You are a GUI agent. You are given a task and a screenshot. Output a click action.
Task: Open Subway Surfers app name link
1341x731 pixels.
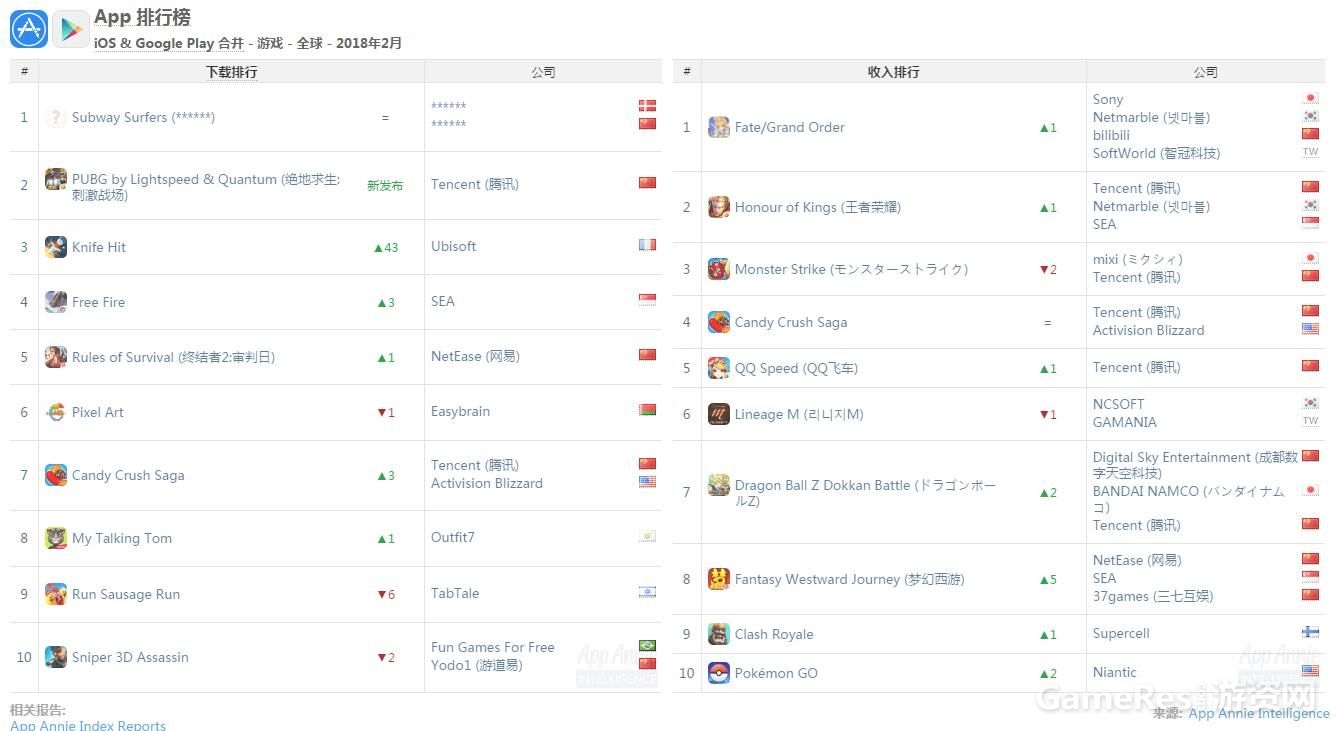(143, 117)
